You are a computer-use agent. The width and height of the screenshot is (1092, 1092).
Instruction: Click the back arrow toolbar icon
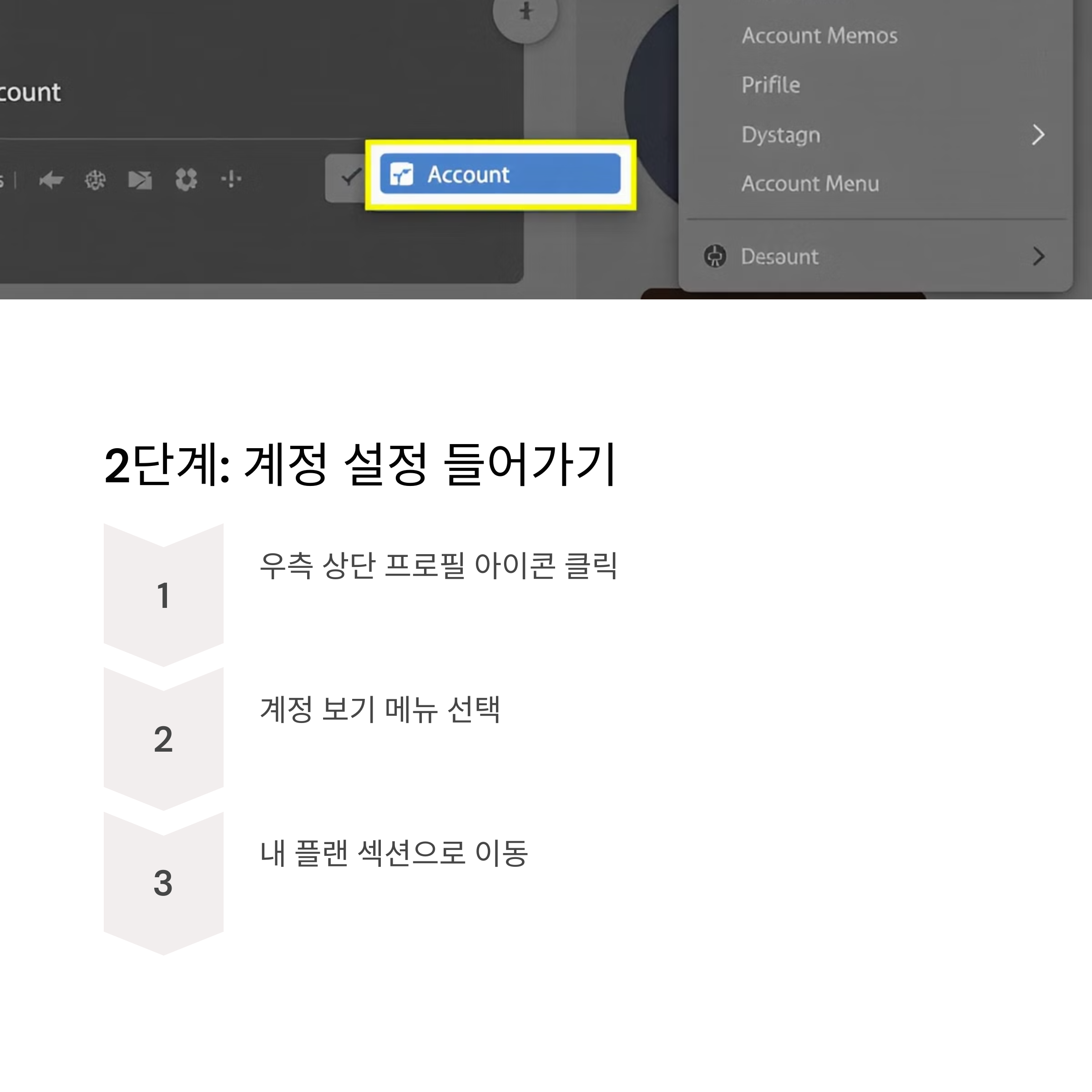[51, 180]
